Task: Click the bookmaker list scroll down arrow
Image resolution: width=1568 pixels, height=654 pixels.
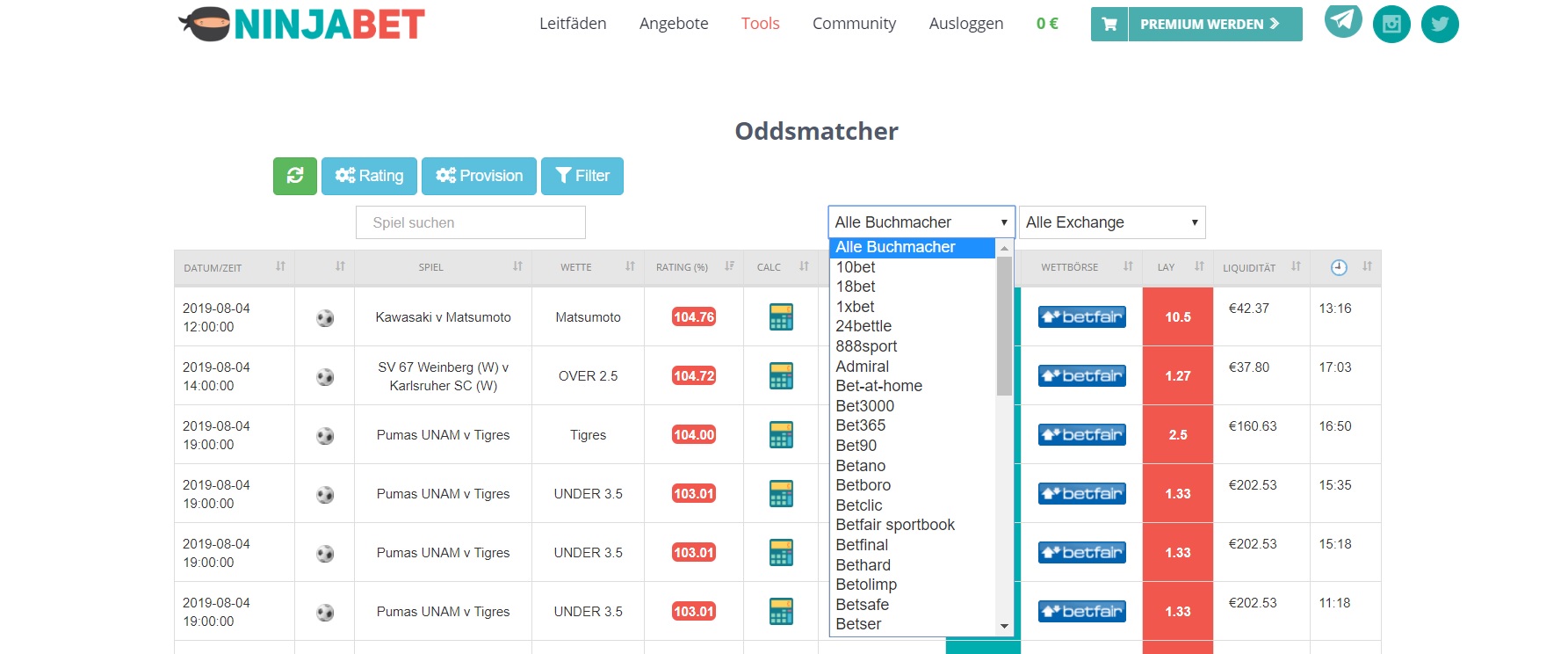Action: [1004, 626]
